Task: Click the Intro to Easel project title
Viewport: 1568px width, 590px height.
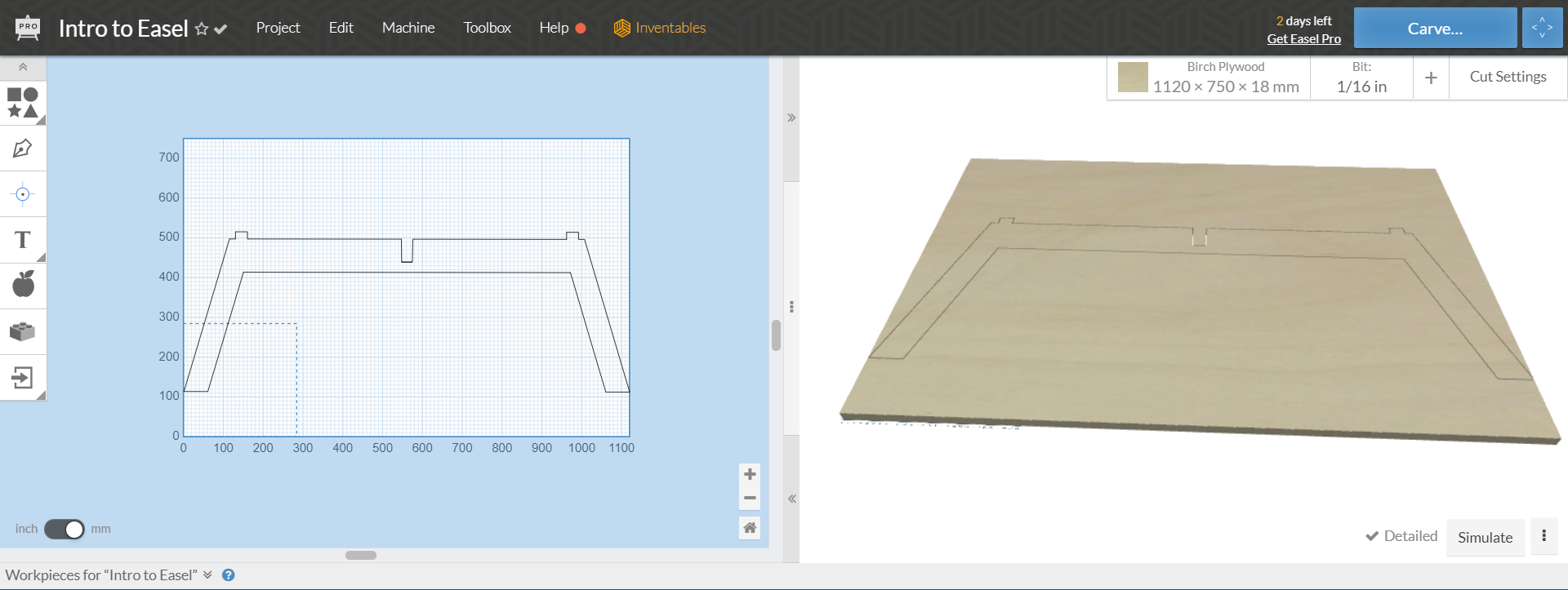Action: point(123,29)
